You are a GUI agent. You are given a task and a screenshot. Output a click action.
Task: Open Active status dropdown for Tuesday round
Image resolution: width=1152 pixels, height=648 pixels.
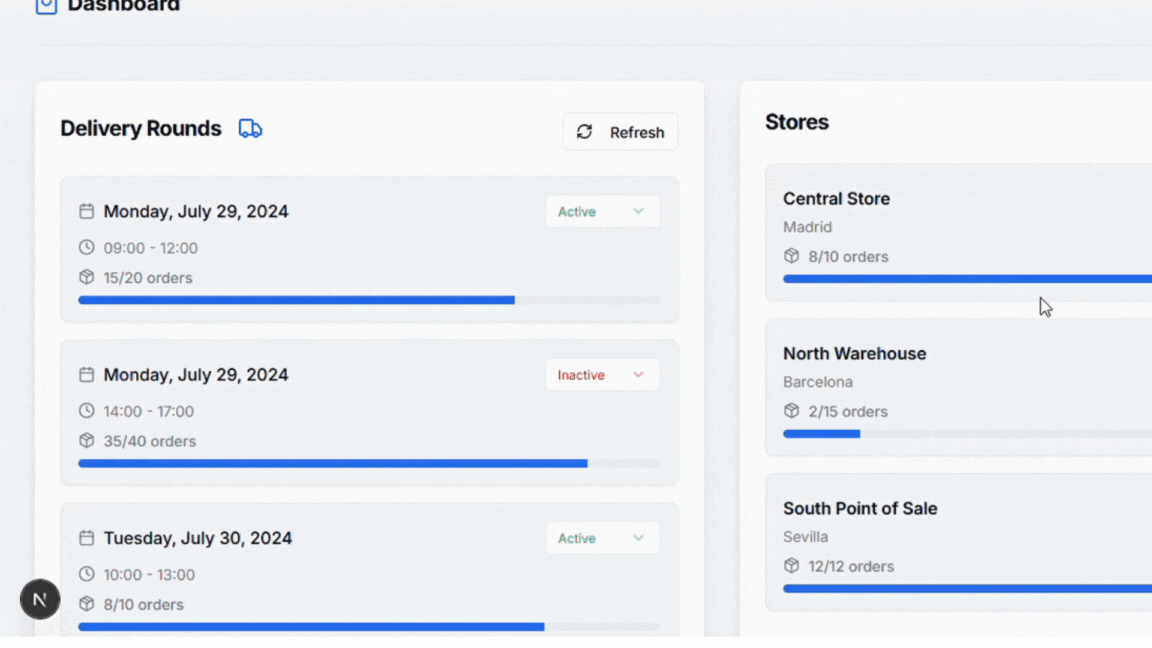click(602, 538)
